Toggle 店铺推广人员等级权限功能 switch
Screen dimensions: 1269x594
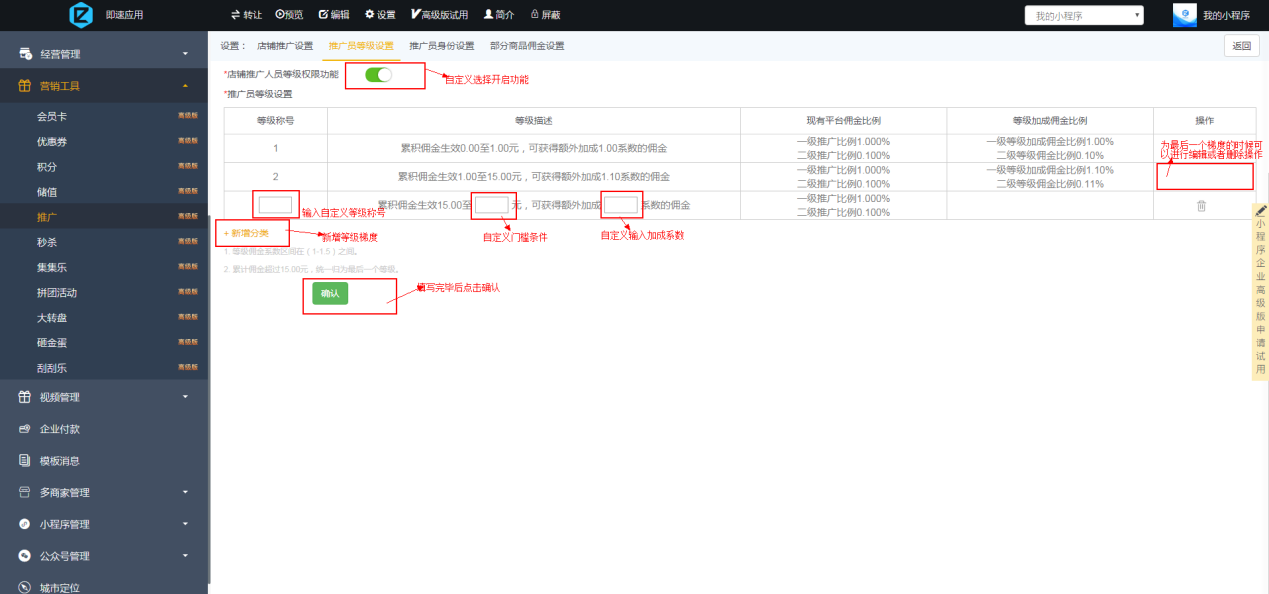click(x=378, y=75)
